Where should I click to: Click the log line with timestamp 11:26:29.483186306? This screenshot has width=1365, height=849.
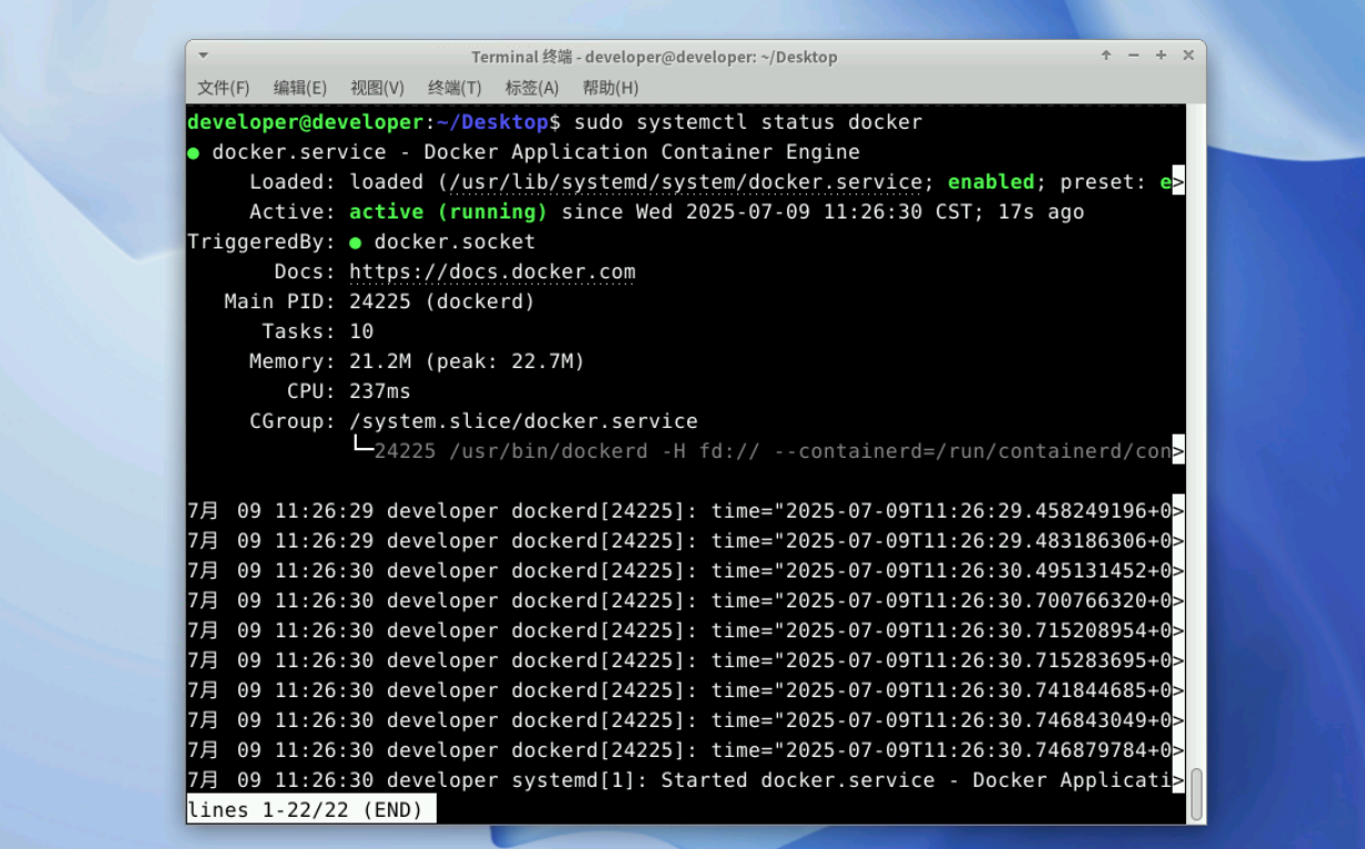[x=686, y=541]
